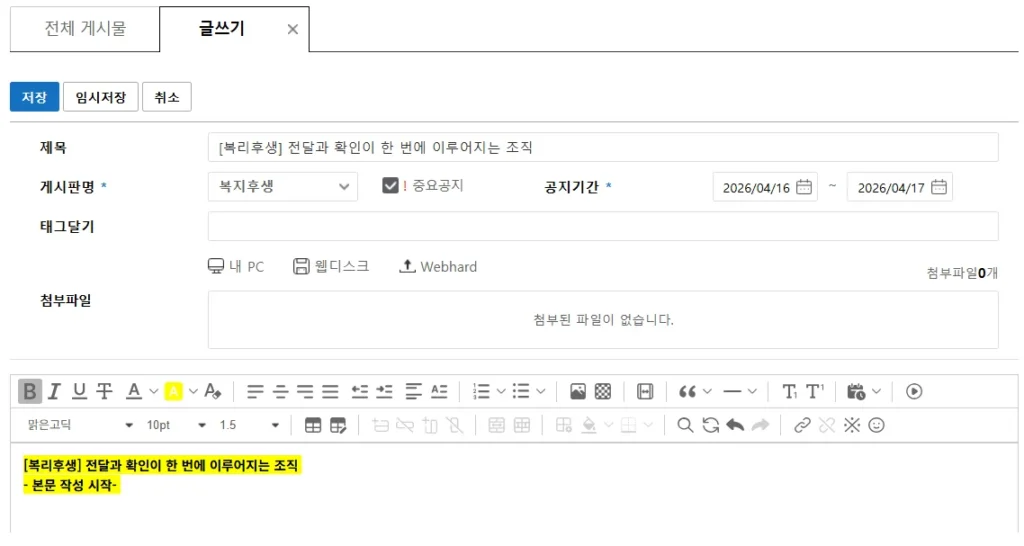Open the find/search magnifier tool

[x=685, y=425]
